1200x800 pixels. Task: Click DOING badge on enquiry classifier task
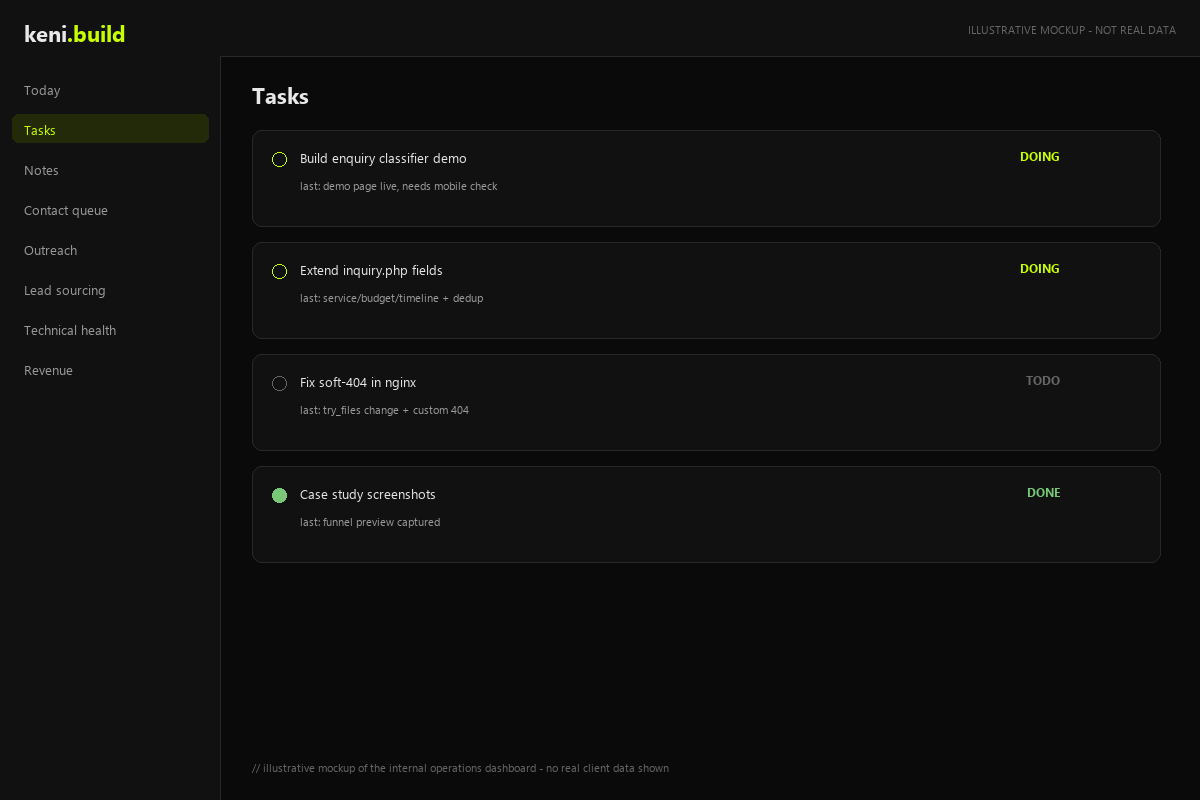coord(1040,157)
